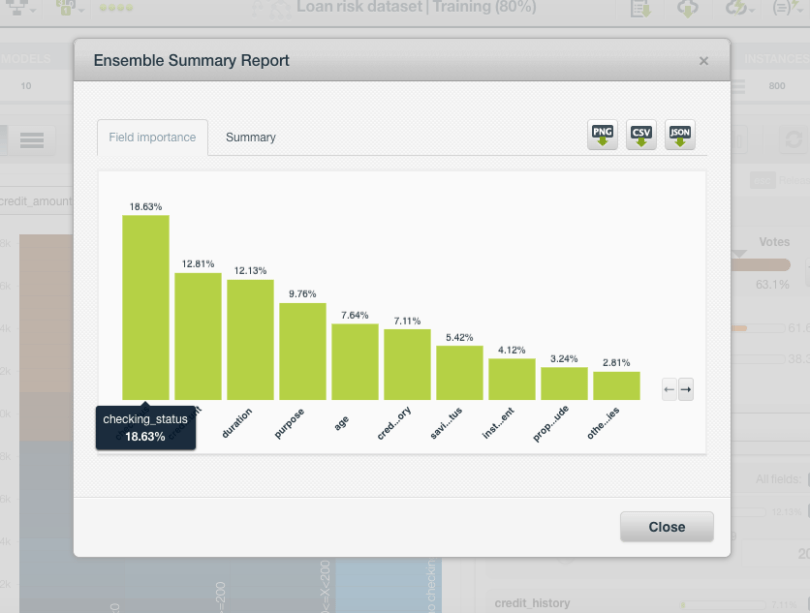This screenshot has width=810, height=613.
Task: Export field importance as CSV
Action: pyautogui.click(x=641, y=135)
